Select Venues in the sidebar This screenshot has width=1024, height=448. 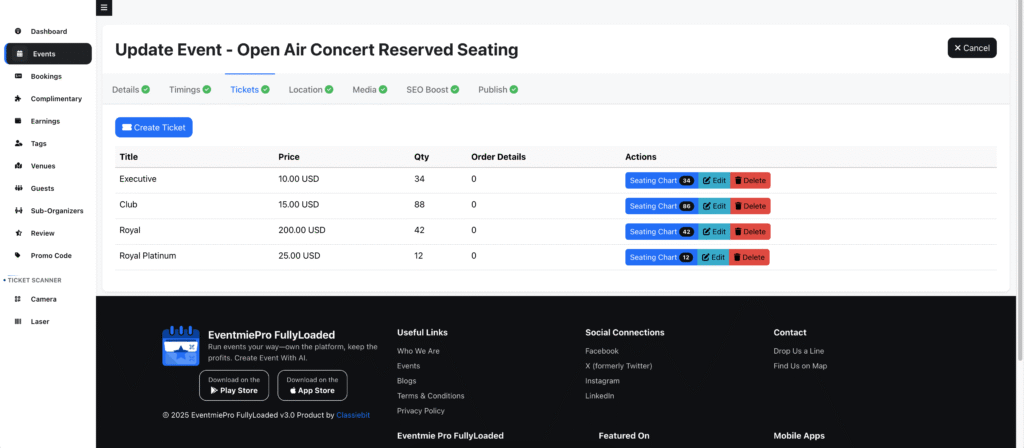[43, 166]
